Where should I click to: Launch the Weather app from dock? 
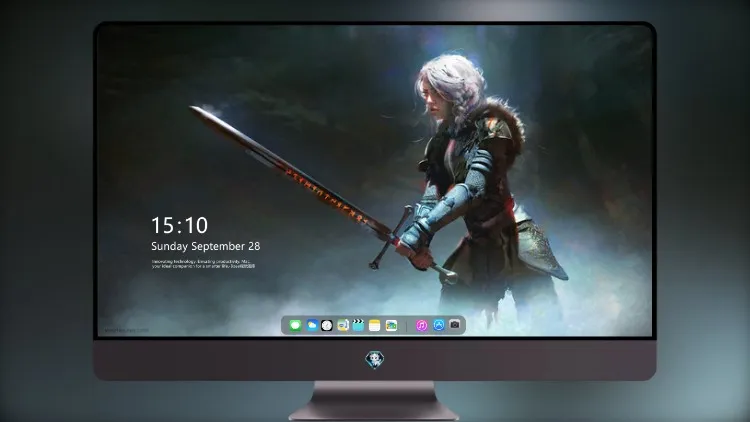(312, 326)
